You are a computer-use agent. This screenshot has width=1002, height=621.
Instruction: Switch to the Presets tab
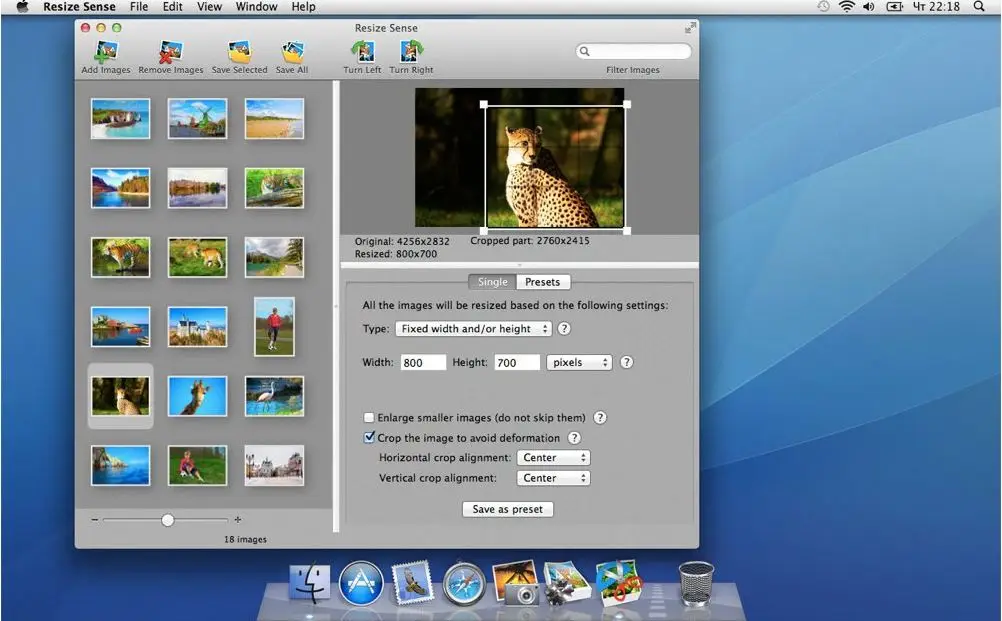click(543, 282)
